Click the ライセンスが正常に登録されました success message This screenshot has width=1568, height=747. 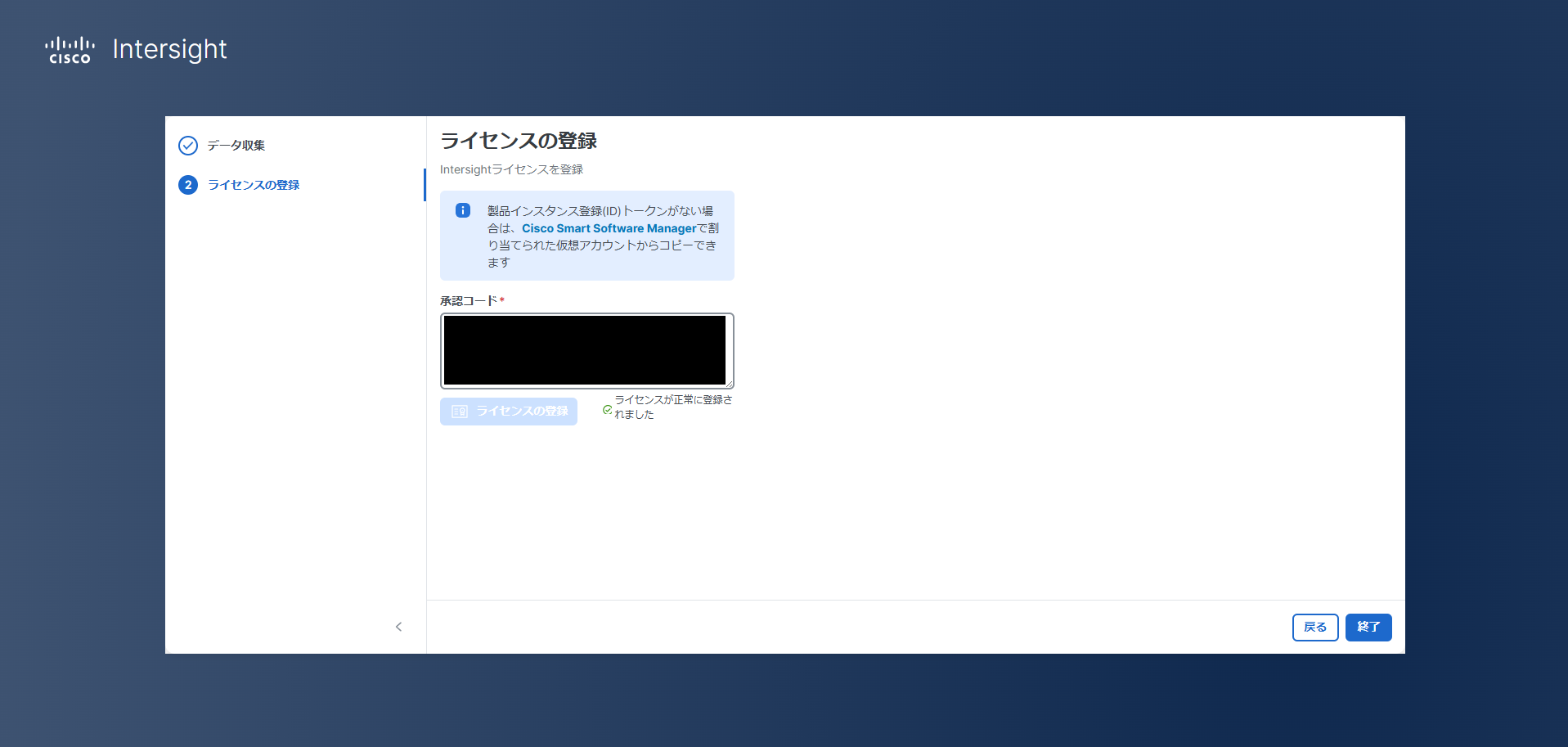click(672, 407)
